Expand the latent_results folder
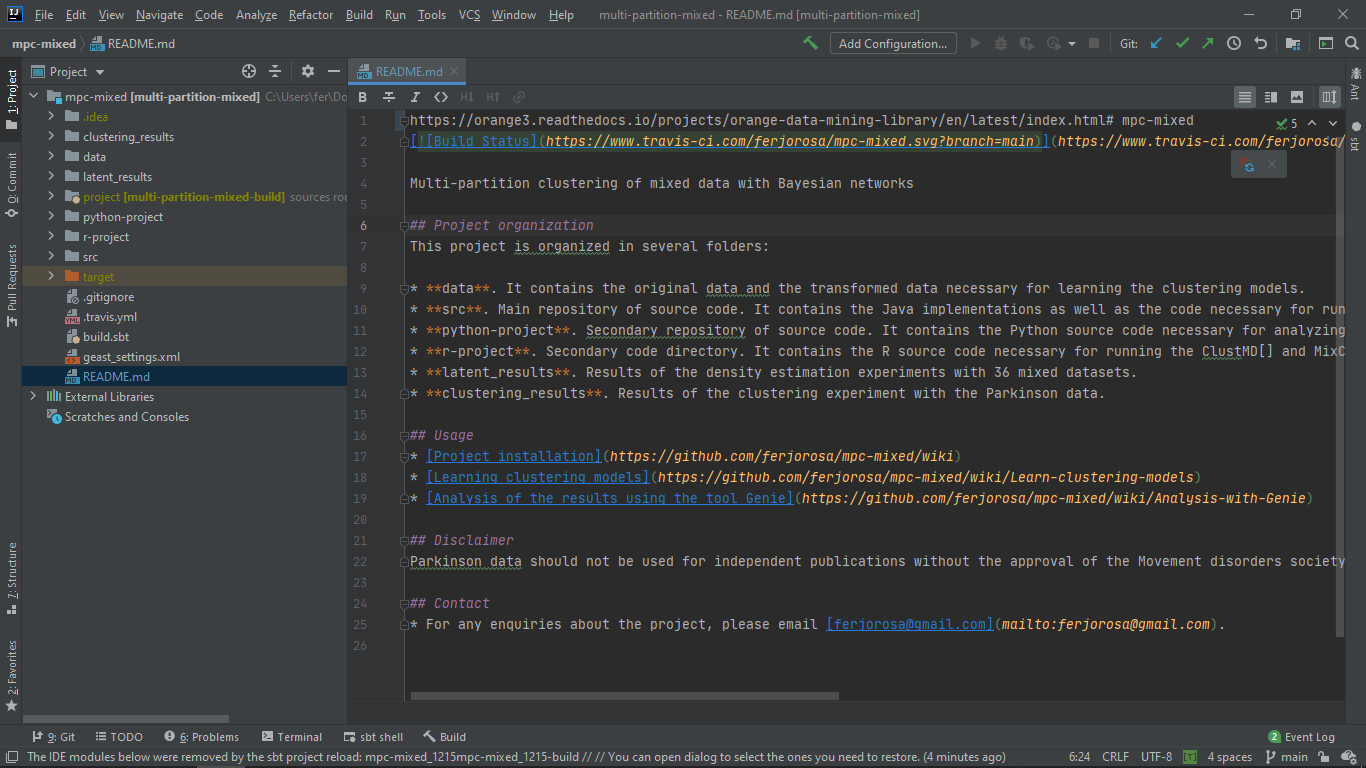Image resolution: width=1366 pixels, height=768 pixels. click(51, 177)
